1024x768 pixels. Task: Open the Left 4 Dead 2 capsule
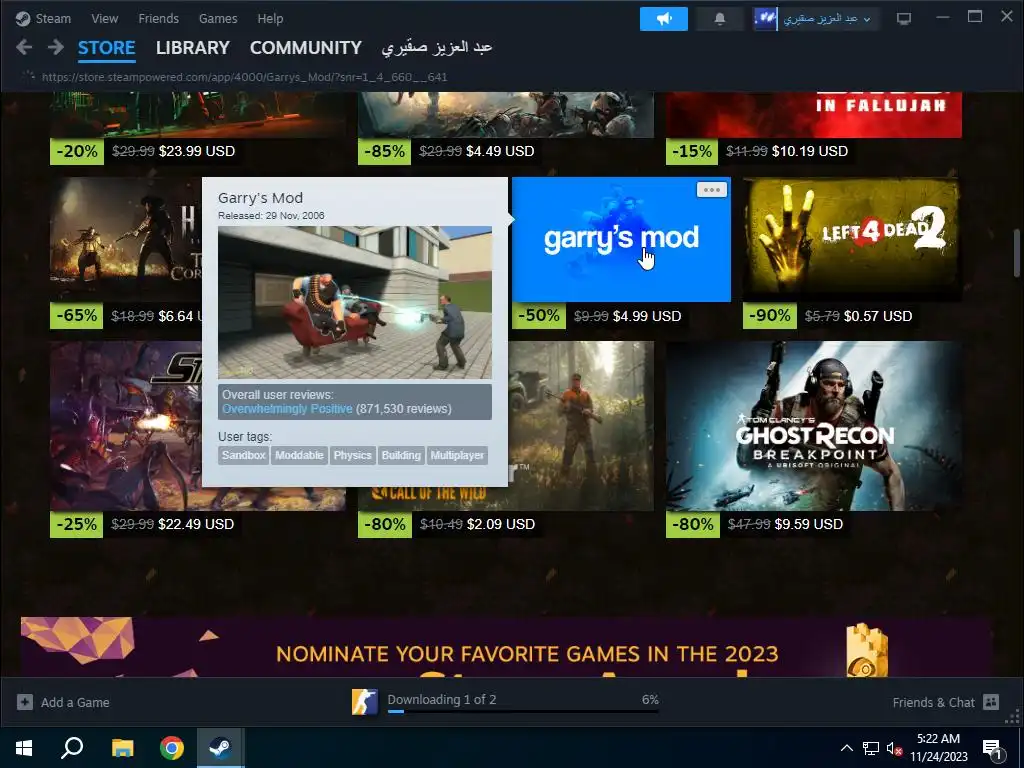tap(852, 239)
